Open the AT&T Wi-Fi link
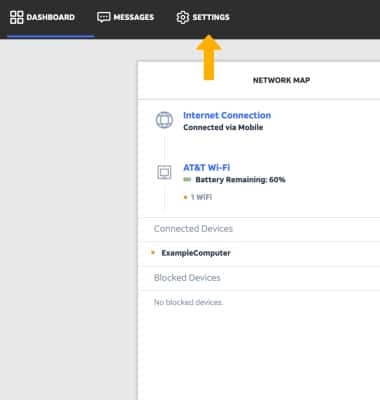Viewport: 380px width, 400px height. click(207, 167)
